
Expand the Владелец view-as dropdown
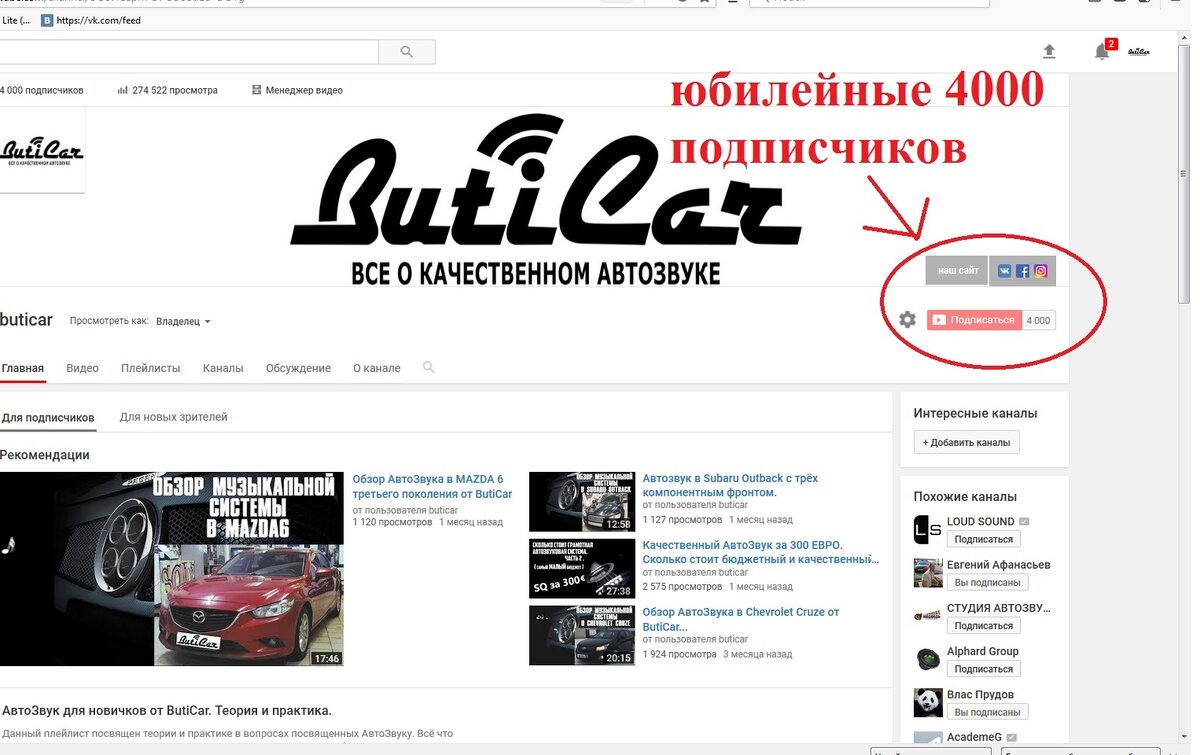(x=184, y=322)
